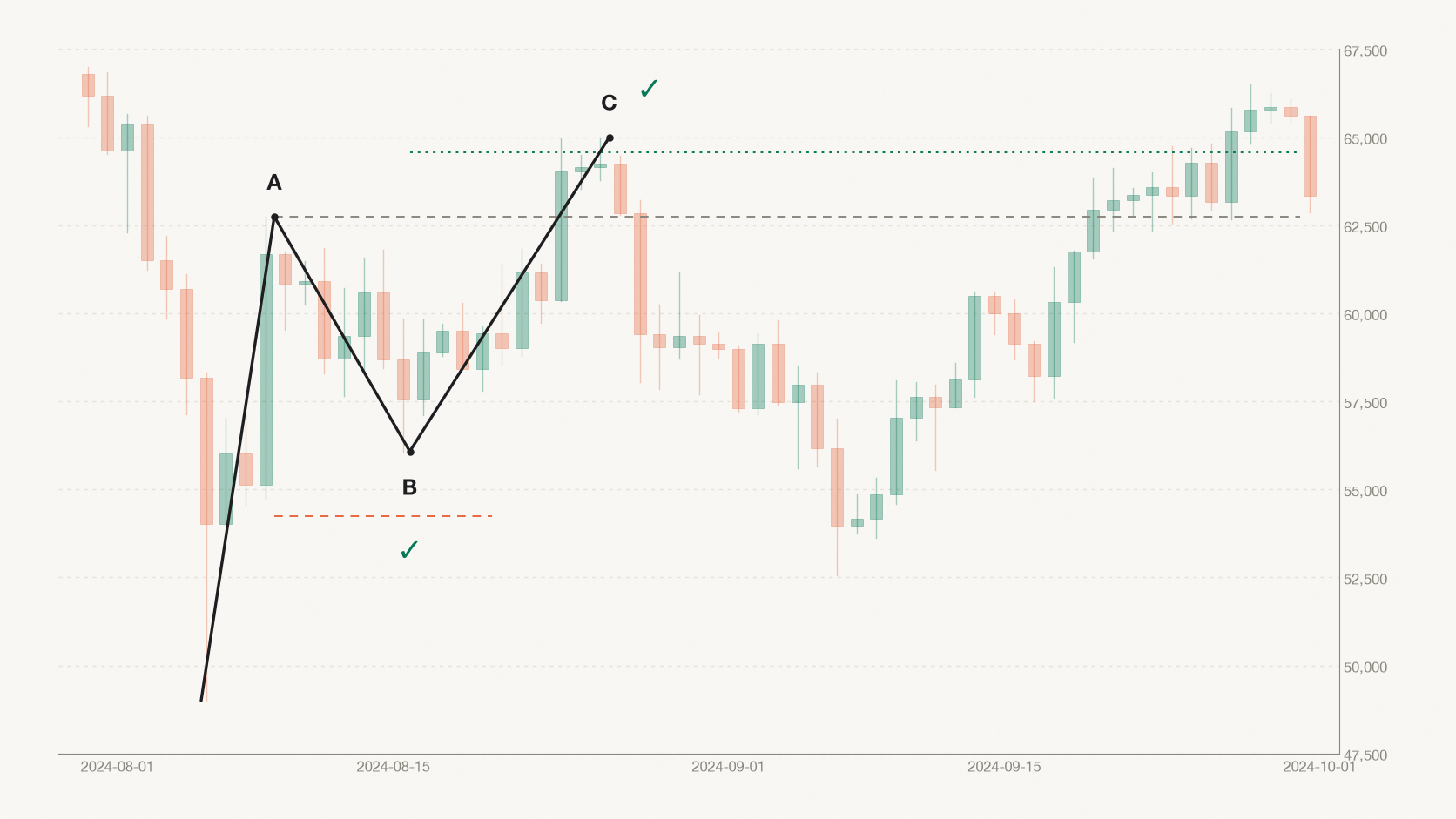The image size is (1456, 819).
Task: Select pivot point C marker dot
Action: point(610,138)
